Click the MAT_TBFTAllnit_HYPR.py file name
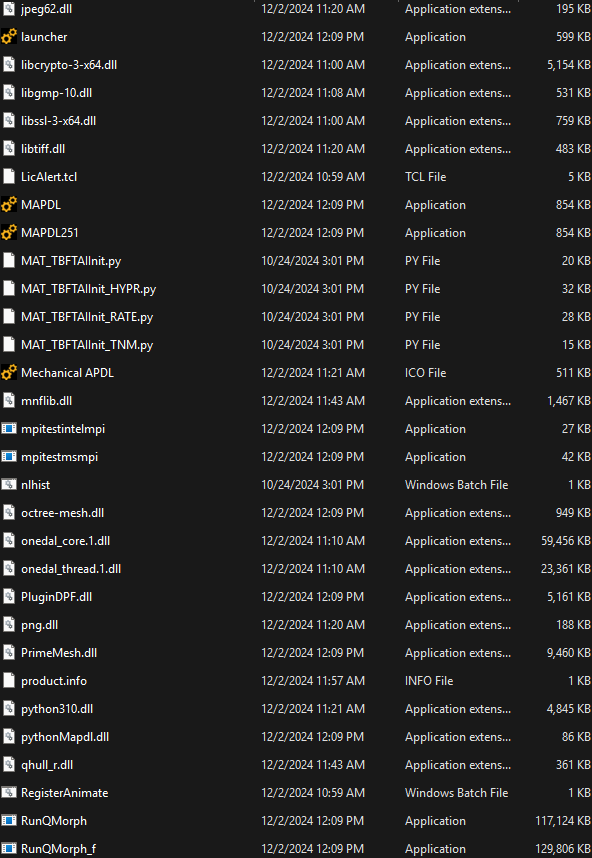Screen dimensions: 592x858 tap(88, 289)
